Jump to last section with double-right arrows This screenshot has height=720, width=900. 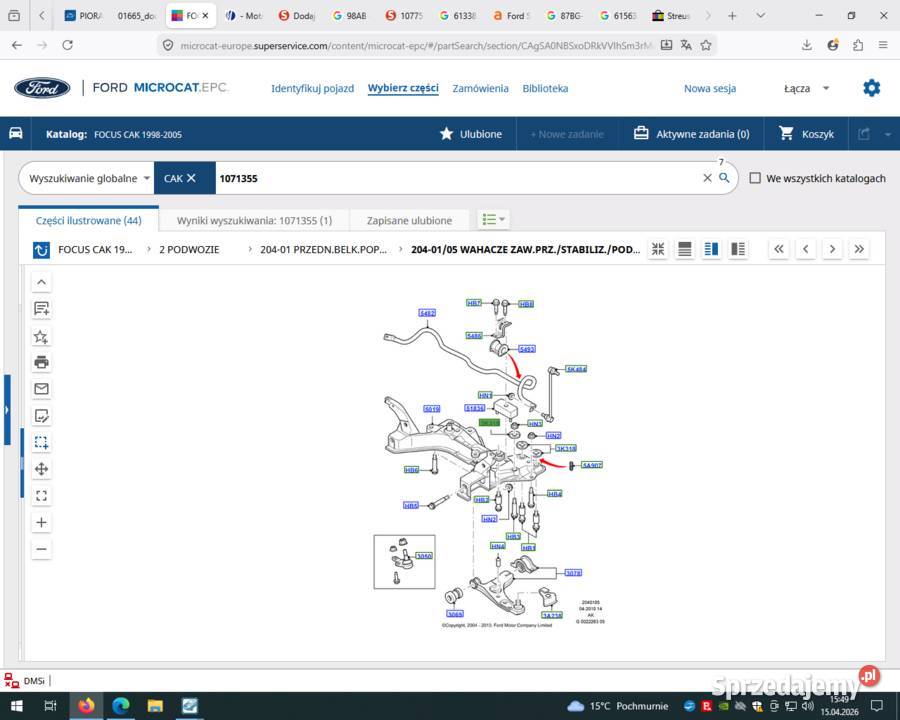click(x=859, y=249)
